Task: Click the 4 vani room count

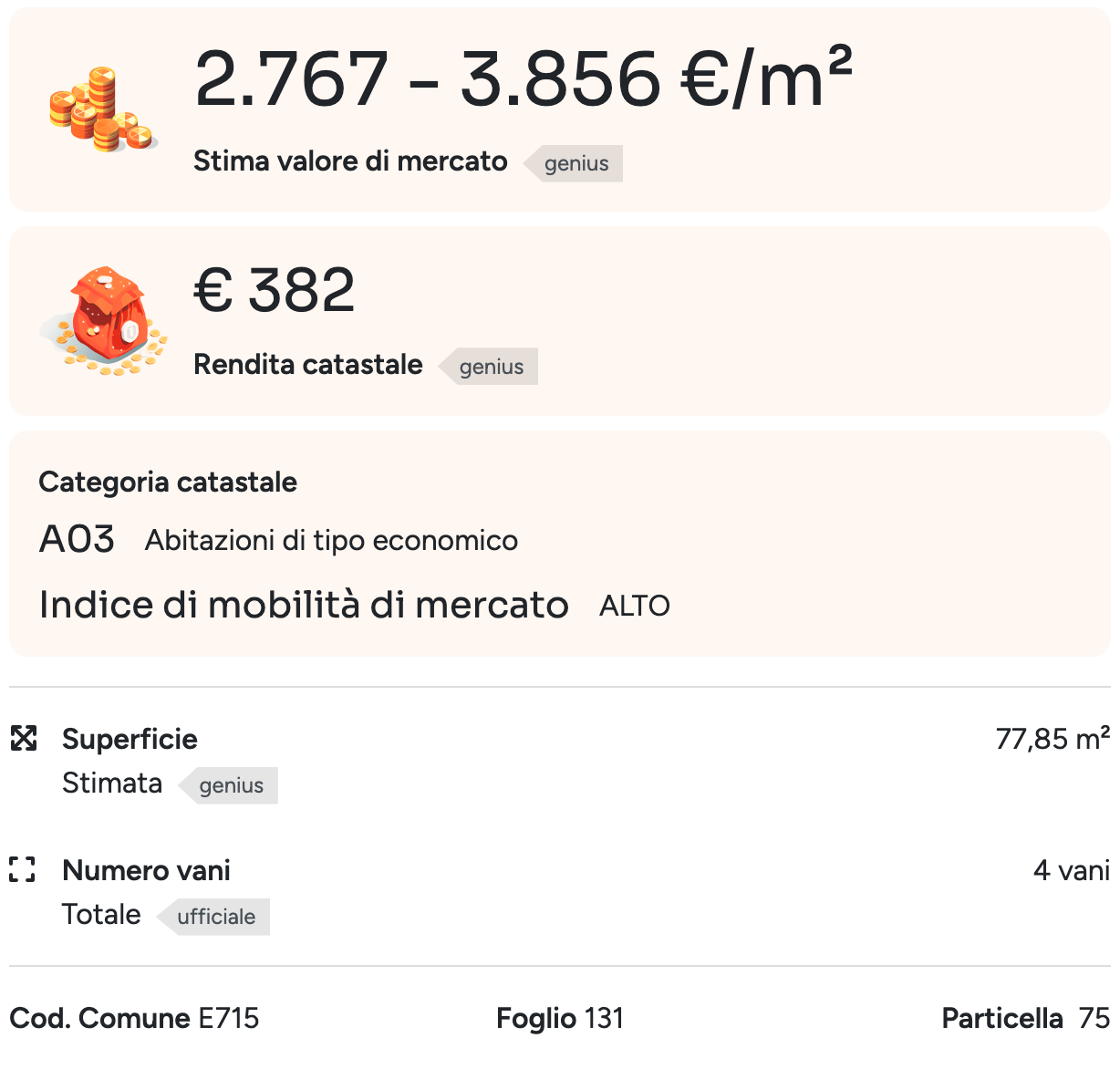Action: [x=1071, y=870]
